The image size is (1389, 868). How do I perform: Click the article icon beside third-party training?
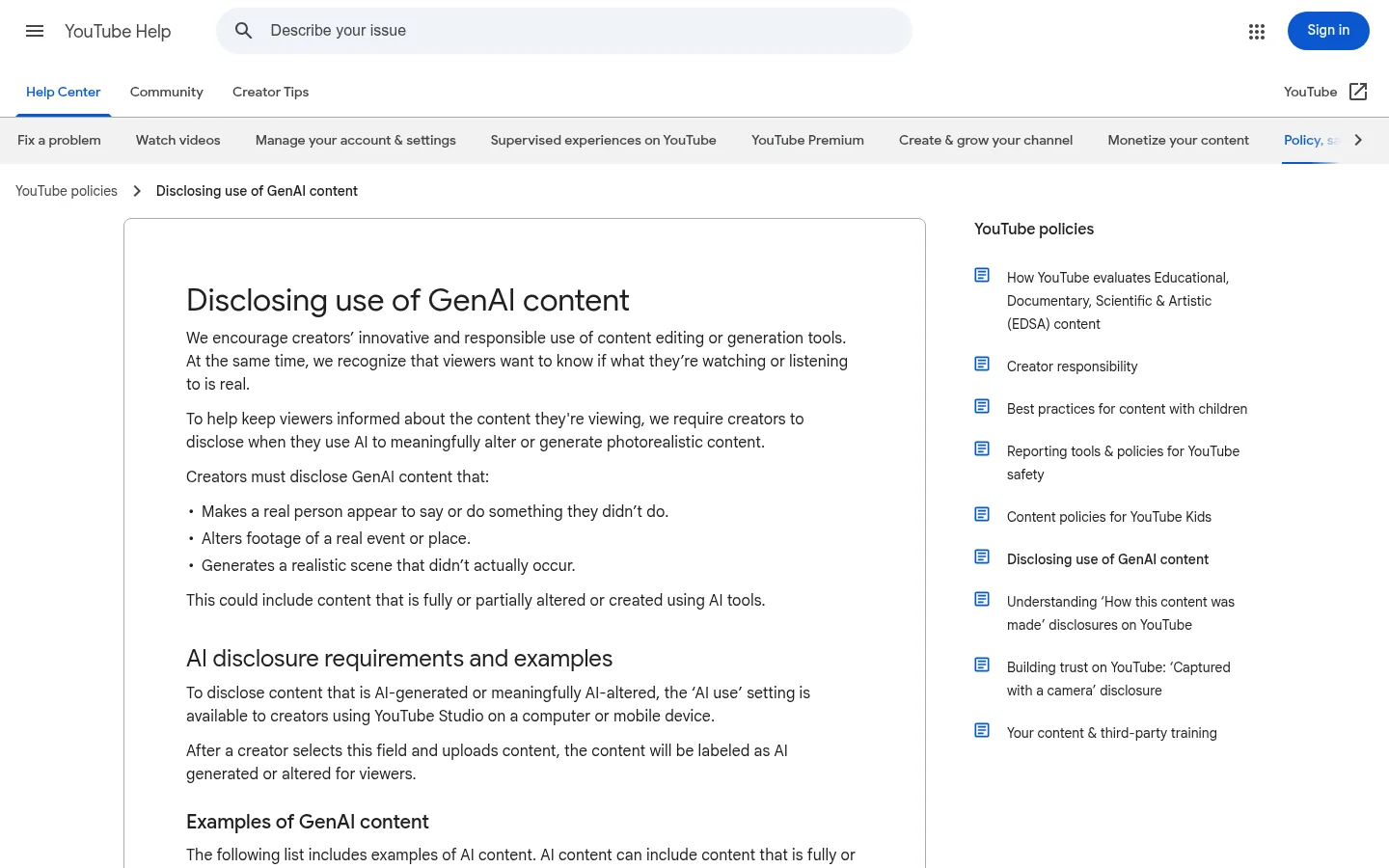982,731
